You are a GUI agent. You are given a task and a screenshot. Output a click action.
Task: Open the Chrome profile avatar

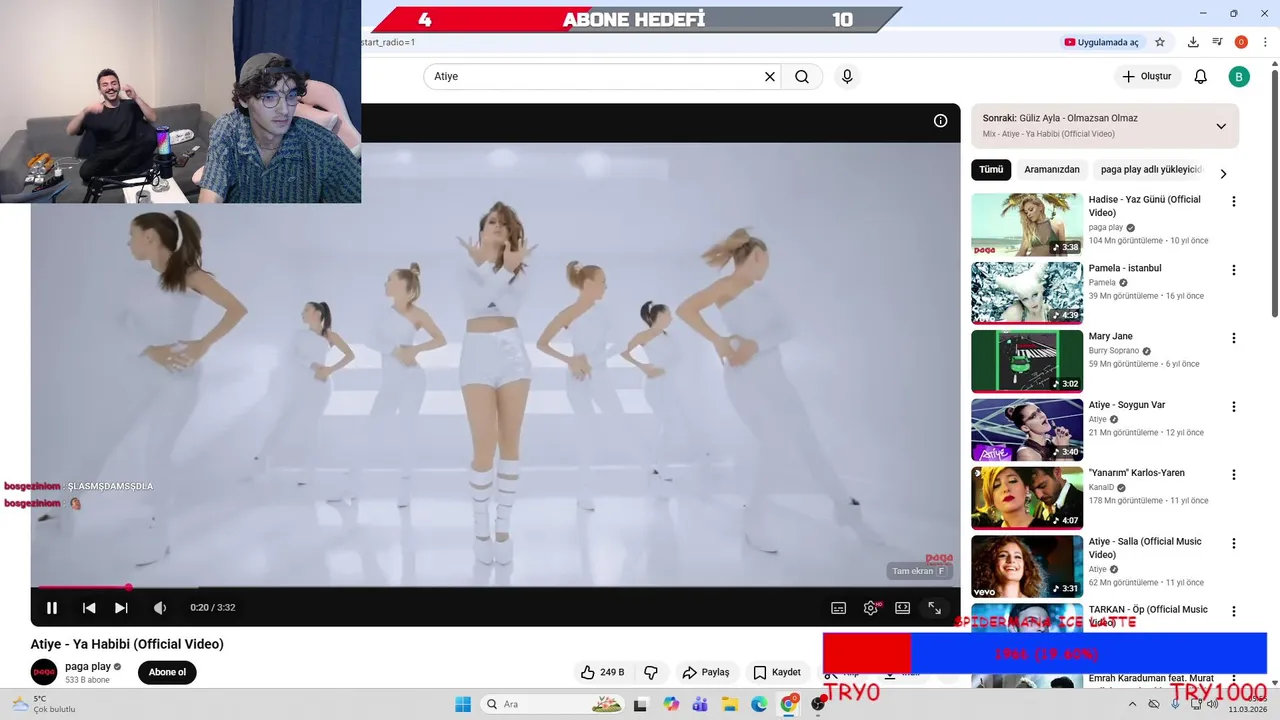[x=1241, y=42]
